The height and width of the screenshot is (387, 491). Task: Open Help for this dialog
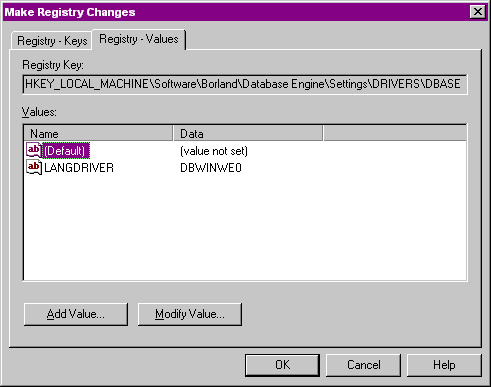444,365
